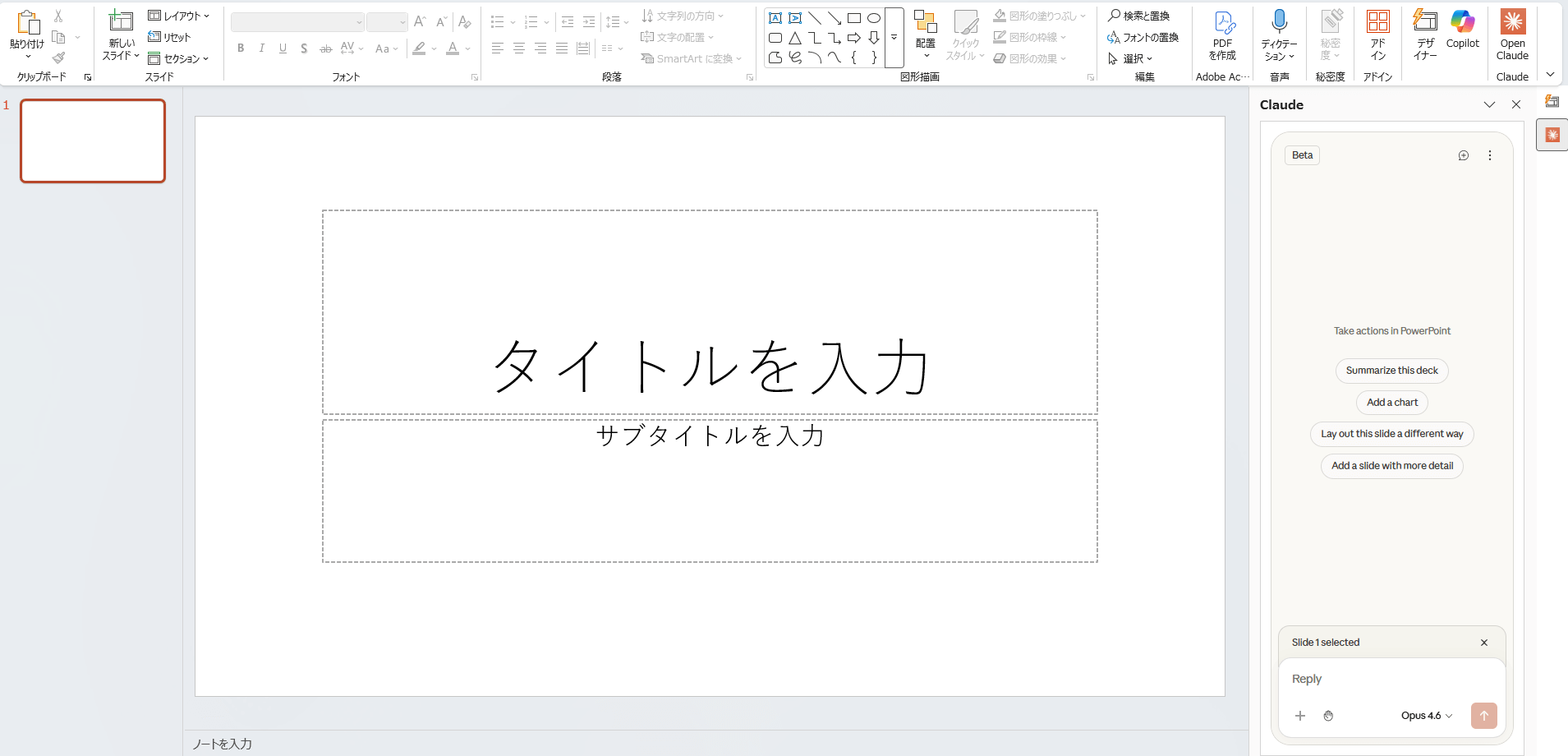Click the Copilot icon in the ribbon

[1462, 23]
